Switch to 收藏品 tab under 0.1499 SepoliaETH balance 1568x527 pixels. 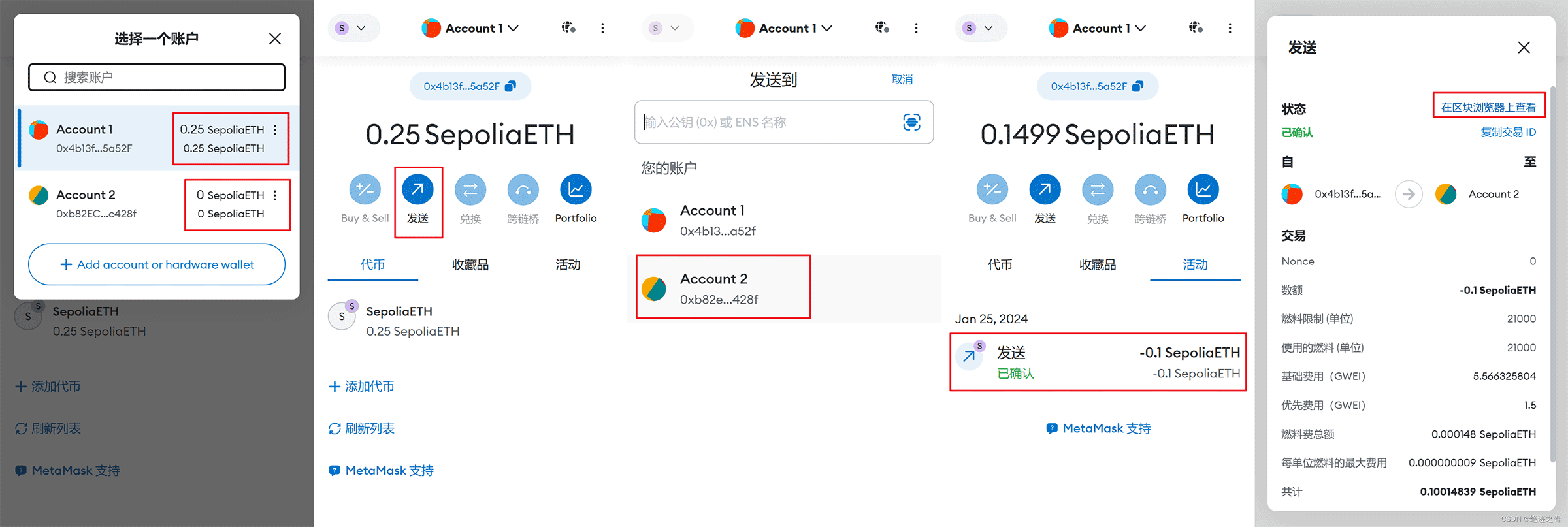click(1098, 264)
